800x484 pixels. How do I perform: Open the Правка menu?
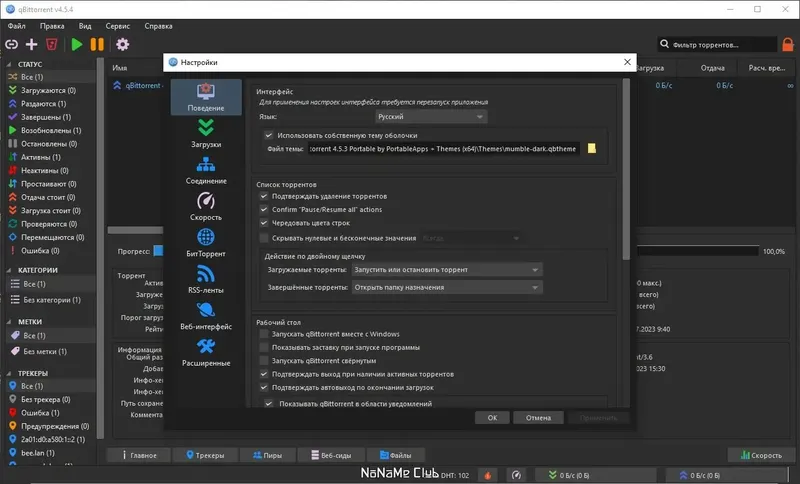(52, 26)
